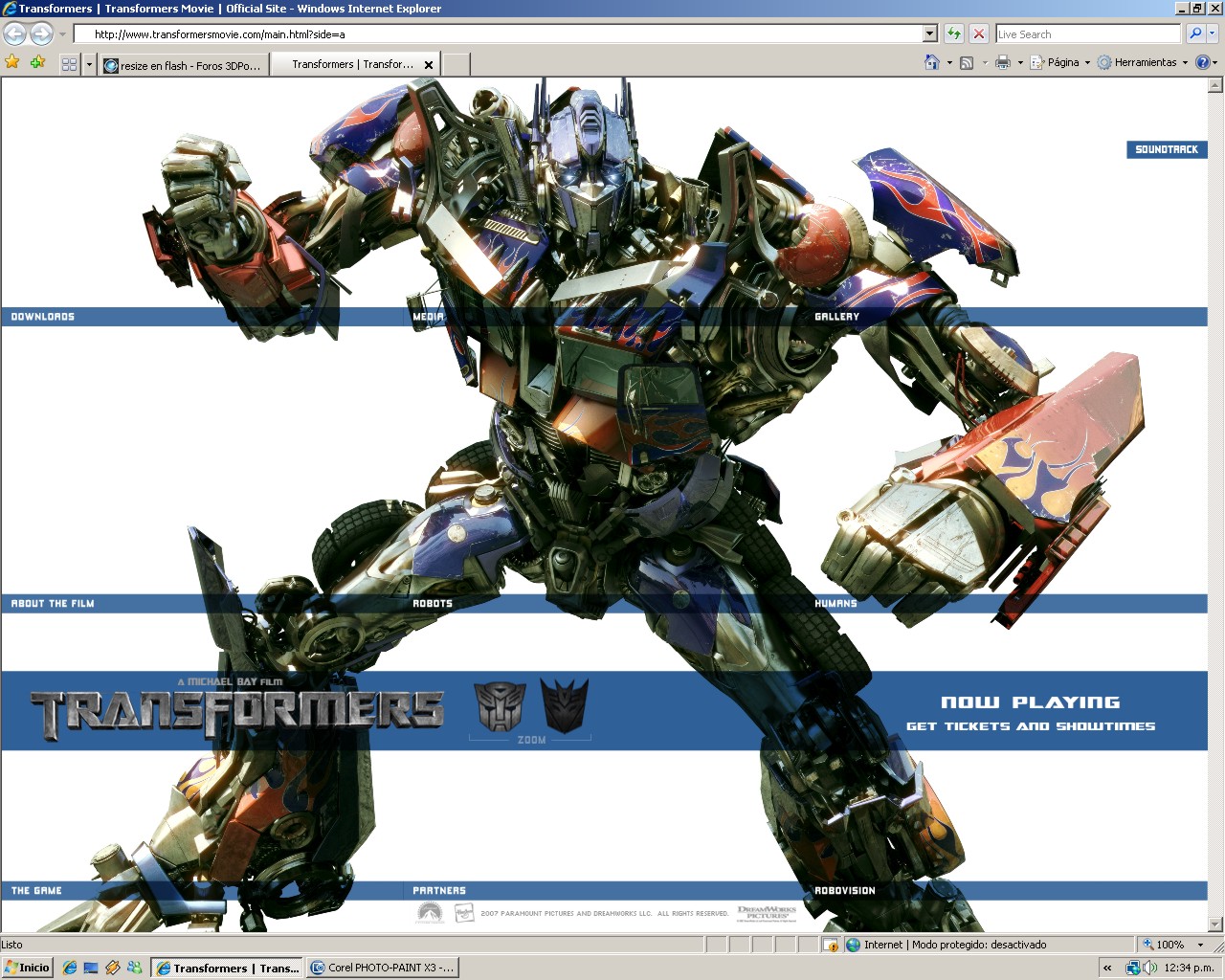Click the volume speaker tray icon
The width and height of the screenshot is (1225, 980).
pos(1149,968)
